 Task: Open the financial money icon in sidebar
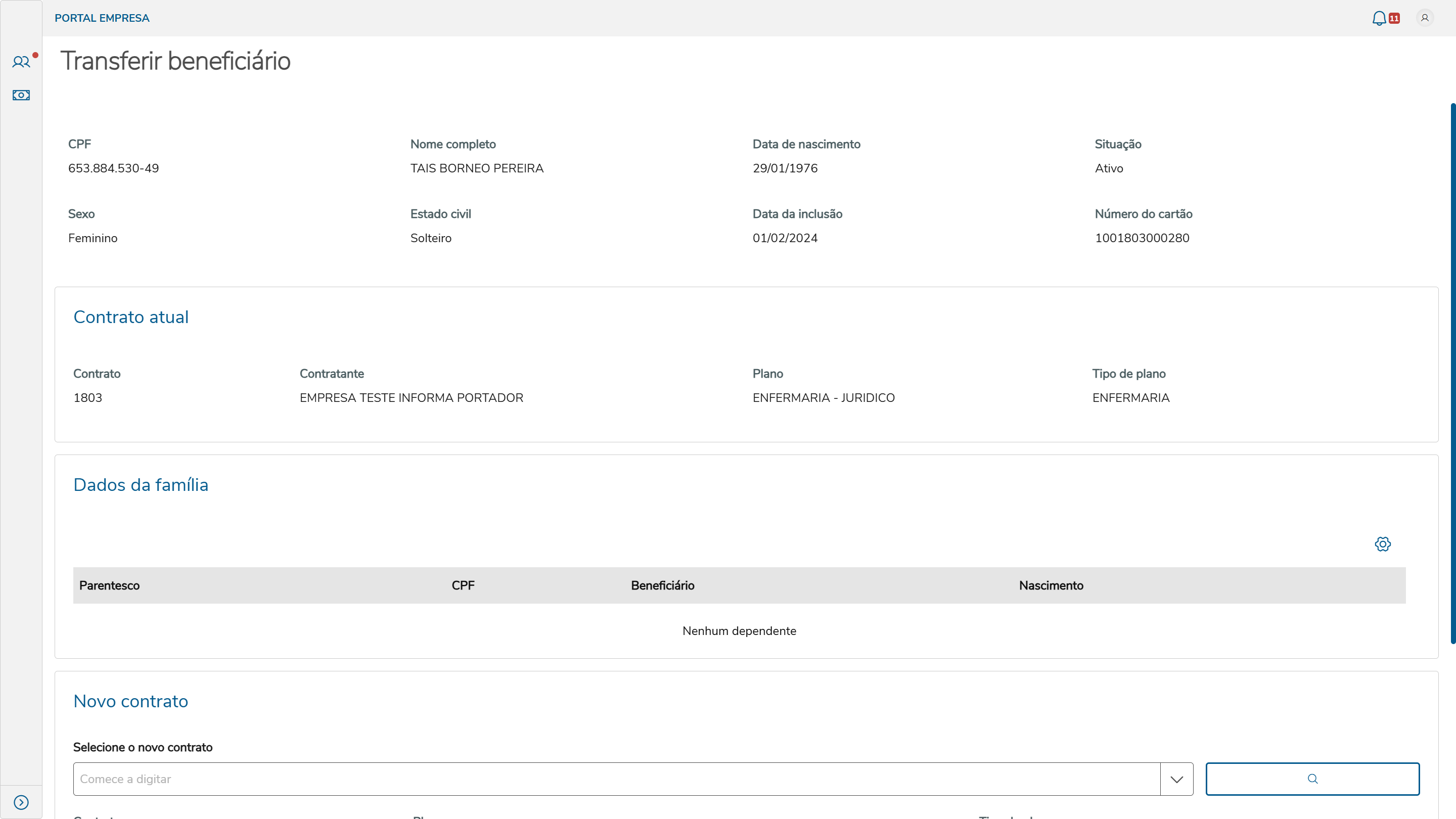click(21, 95)
